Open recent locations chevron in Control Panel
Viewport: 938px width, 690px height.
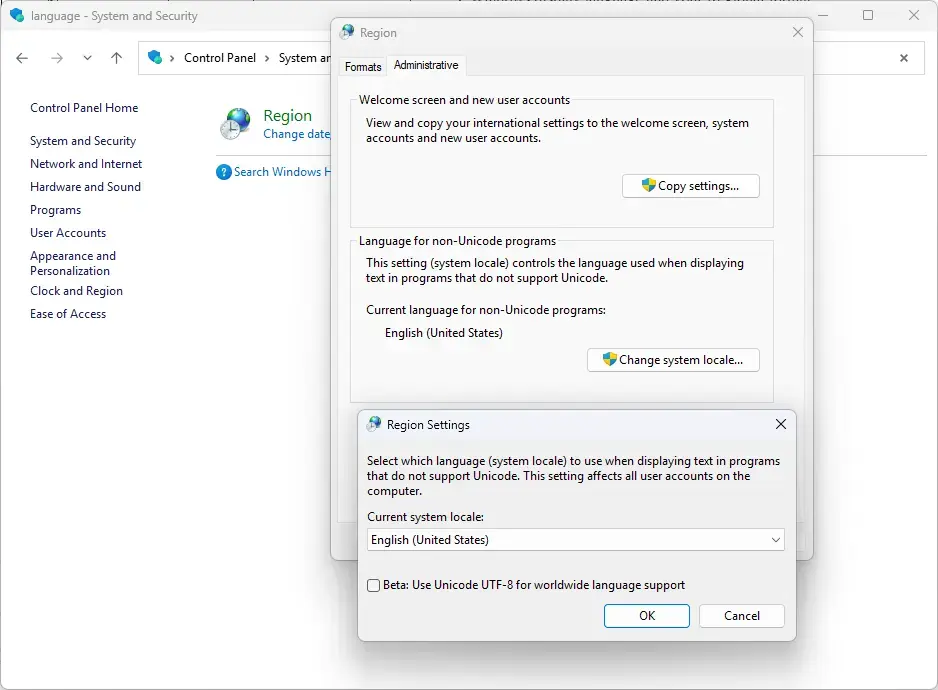click(87, 58)
